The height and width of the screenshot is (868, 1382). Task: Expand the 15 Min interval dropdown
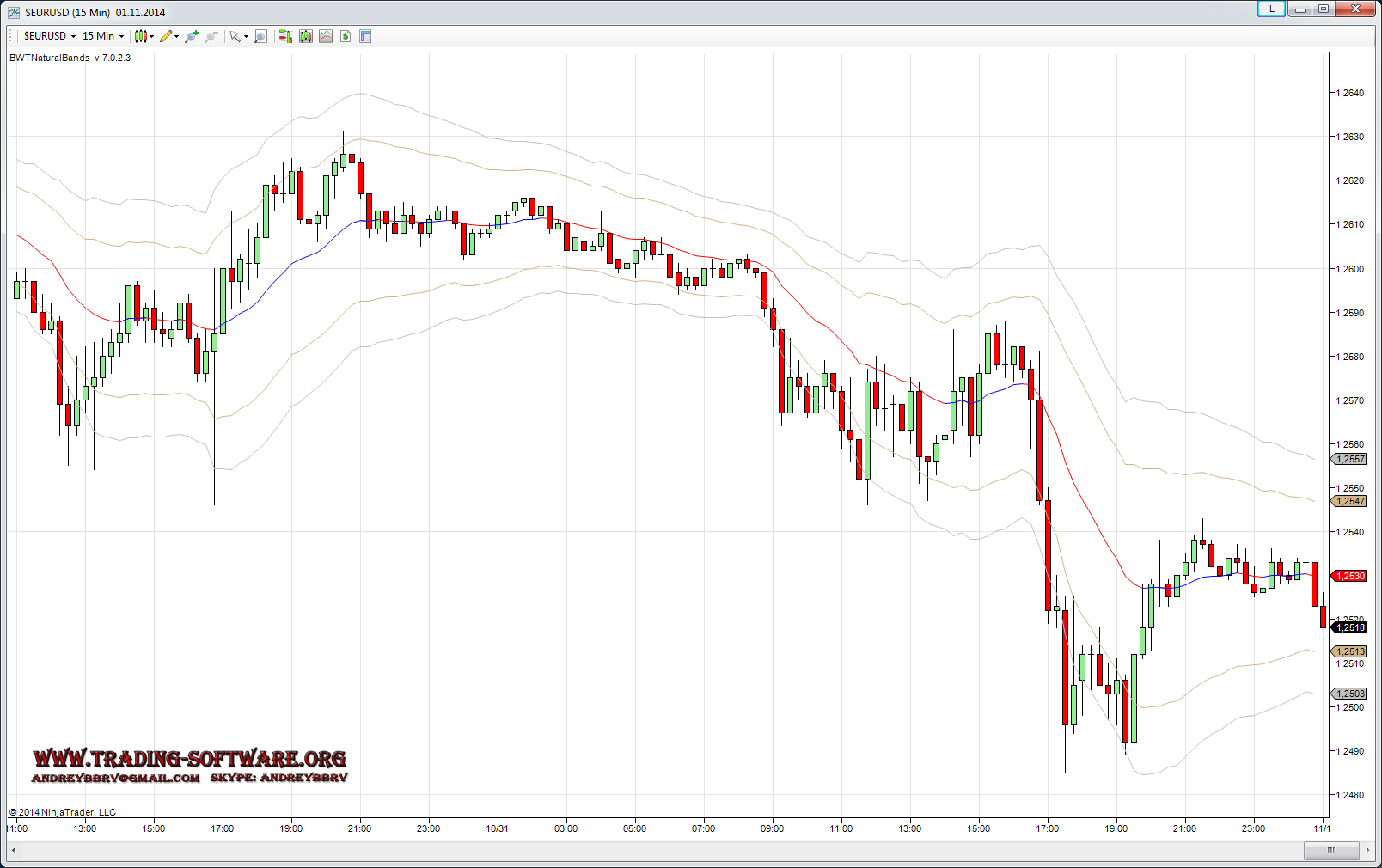(121, 36)
